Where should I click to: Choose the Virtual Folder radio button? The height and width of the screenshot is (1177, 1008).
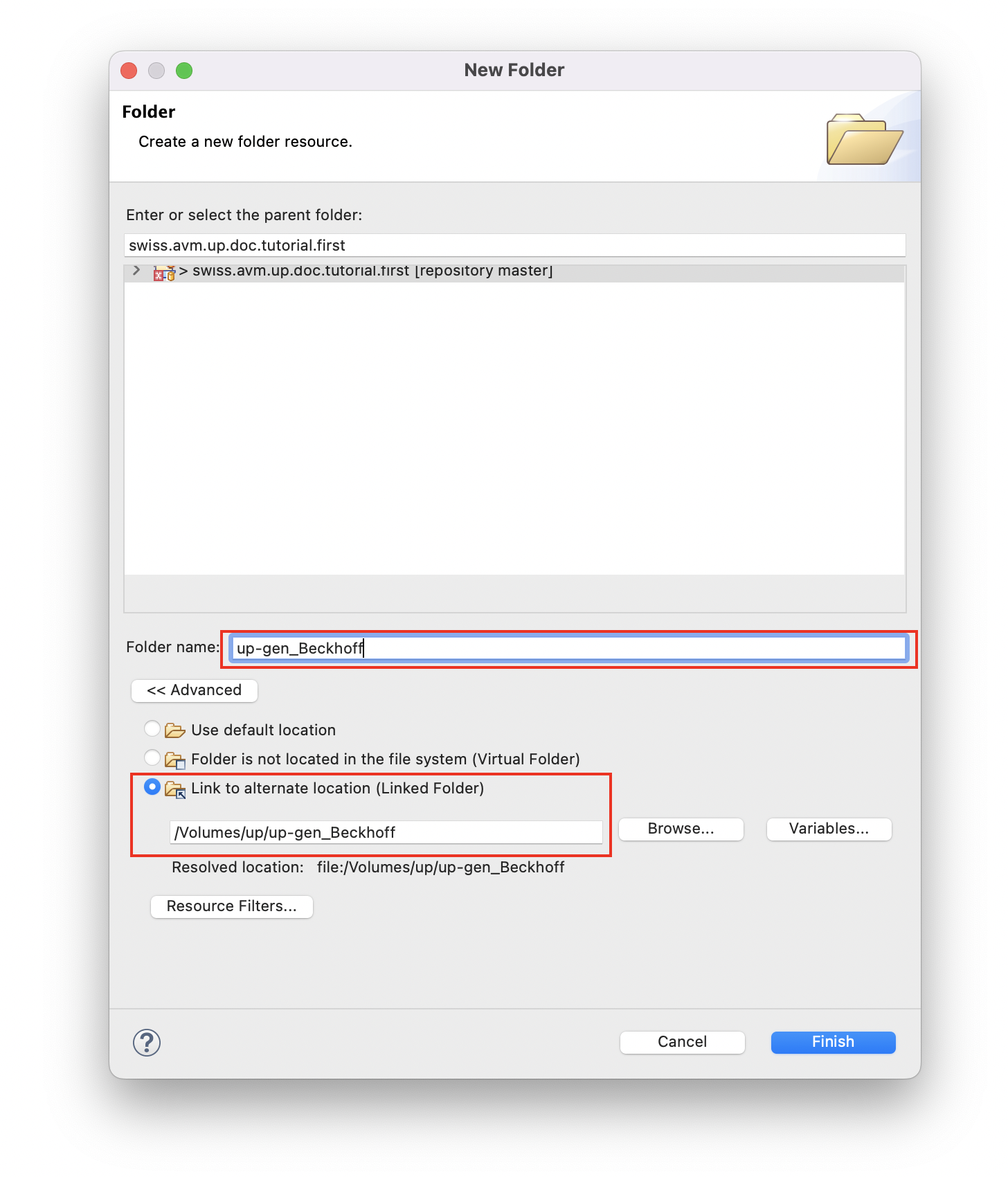[x=152, y=758]
